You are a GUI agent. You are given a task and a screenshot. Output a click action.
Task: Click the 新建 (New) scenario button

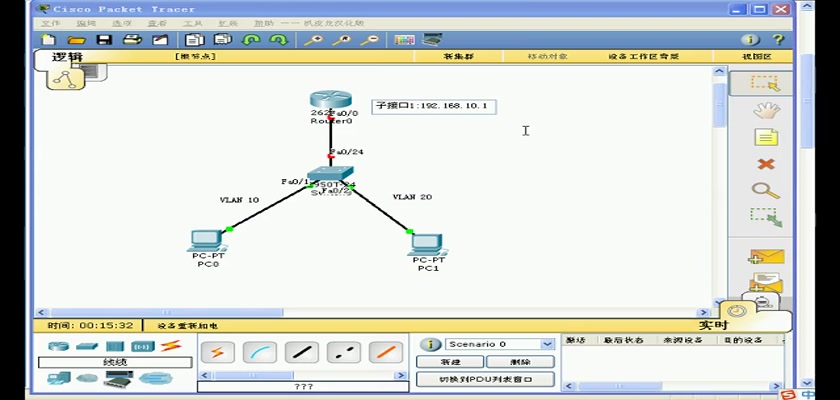450,362
